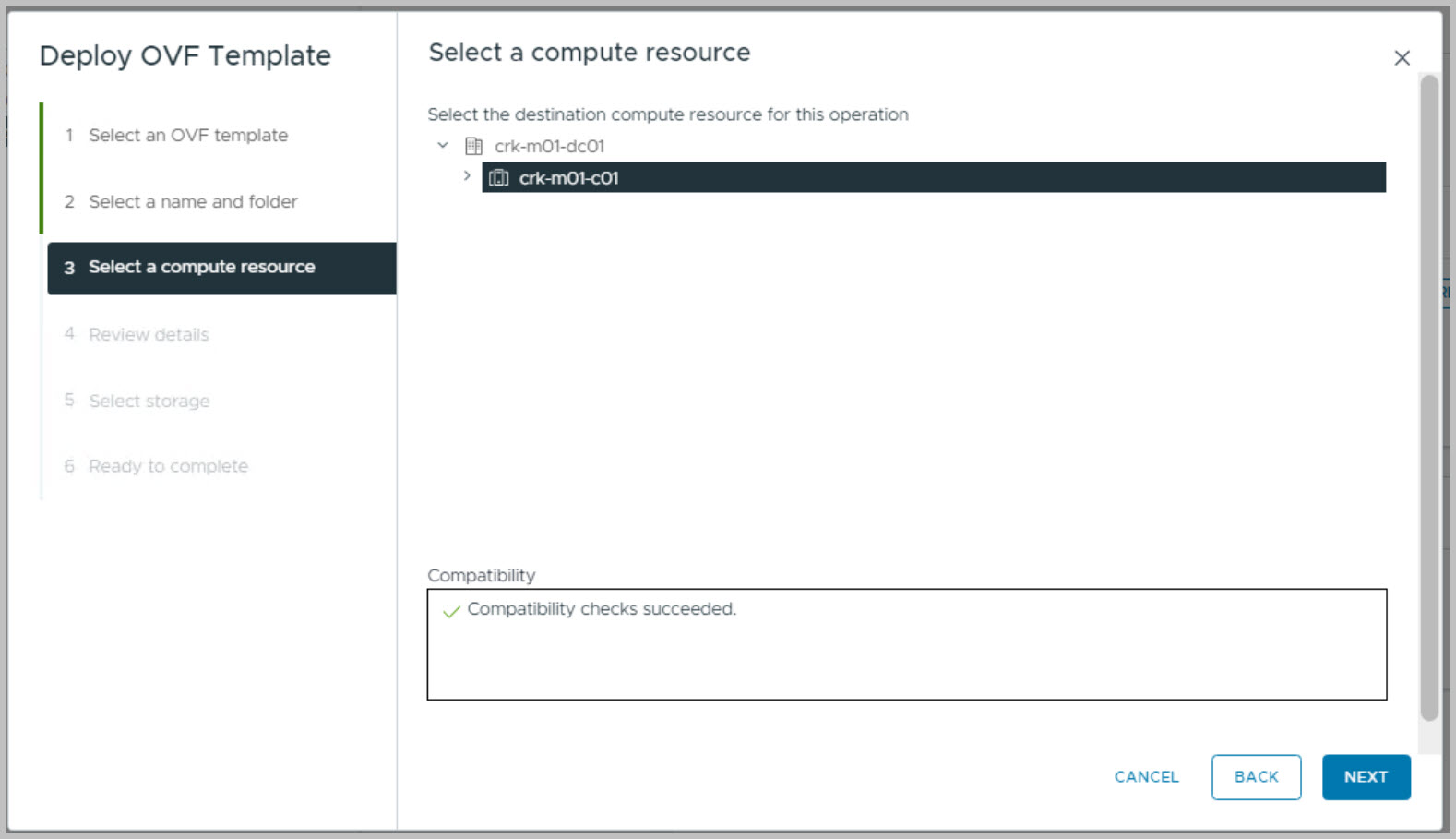Click the CANCEL button

(x=1146, y=777)
